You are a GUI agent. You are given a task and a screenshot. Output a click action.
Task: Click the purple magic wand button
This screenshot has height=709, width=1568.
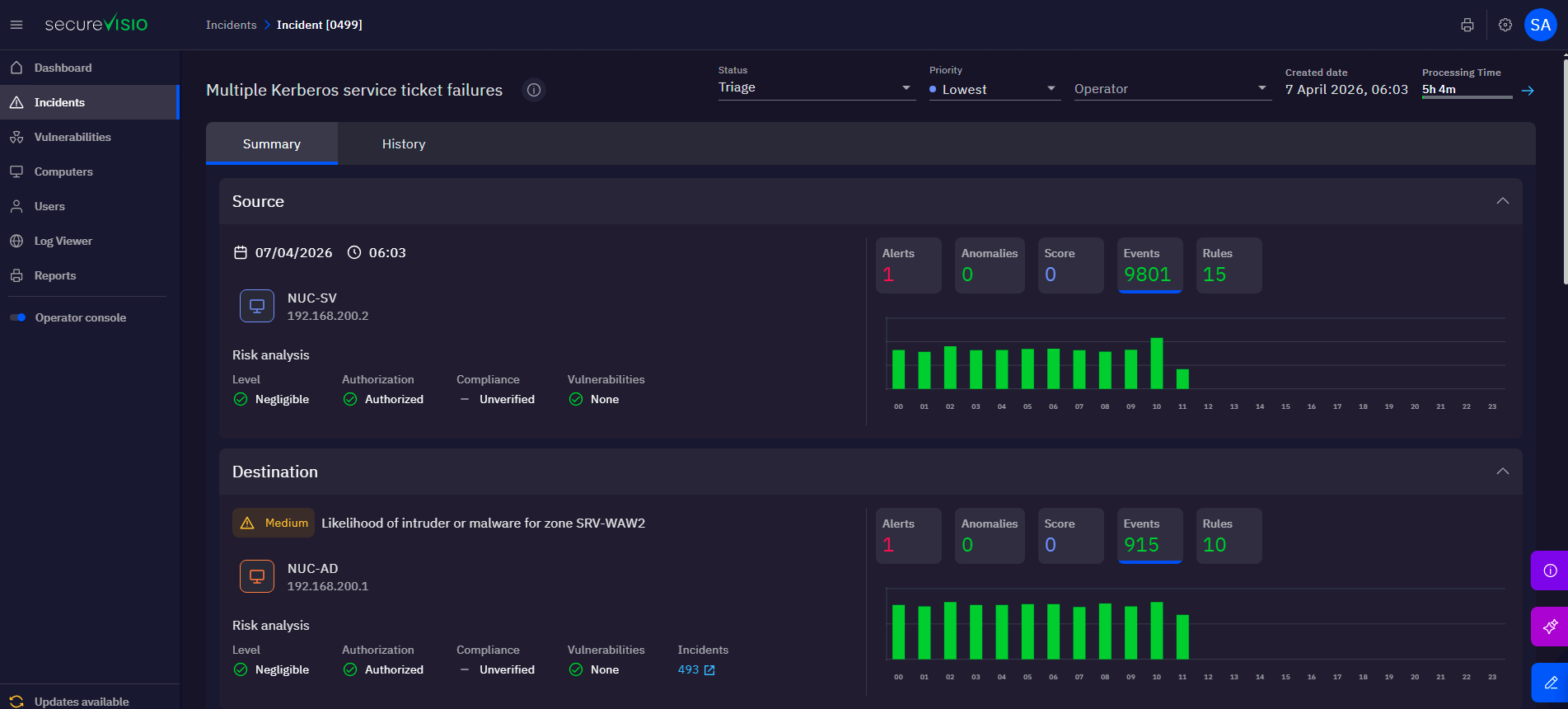pyautogui.click(x=1549, y=627)
